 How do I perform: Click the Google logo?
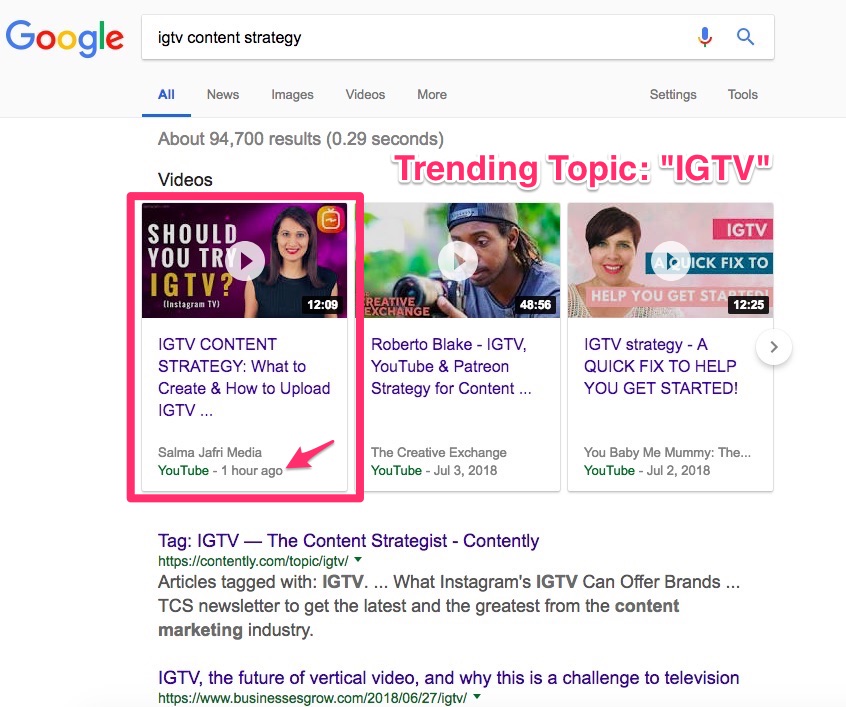[65, 38]
